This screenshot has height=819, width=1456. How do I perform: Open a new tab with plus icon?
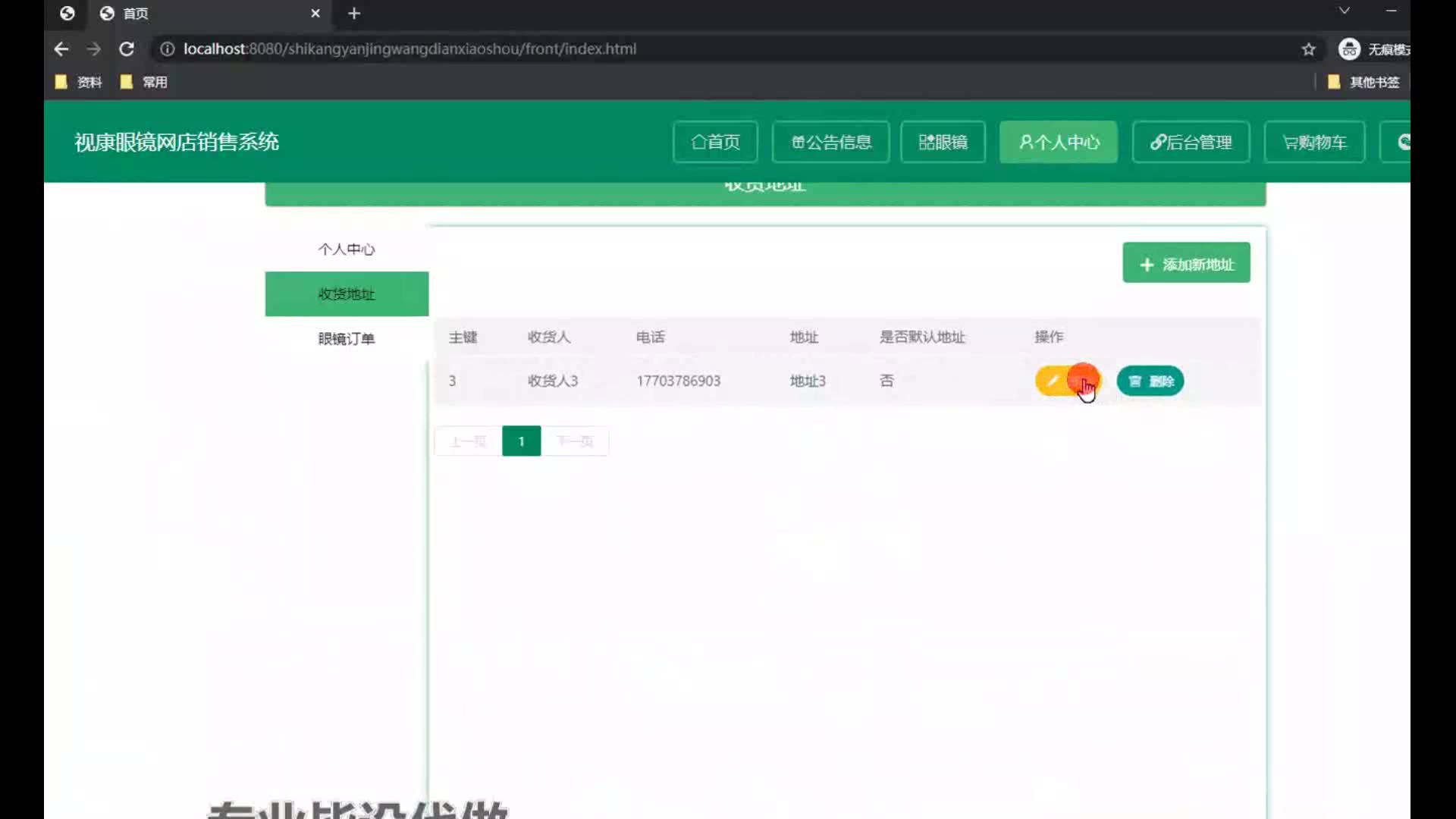click(x=354, y=14)
